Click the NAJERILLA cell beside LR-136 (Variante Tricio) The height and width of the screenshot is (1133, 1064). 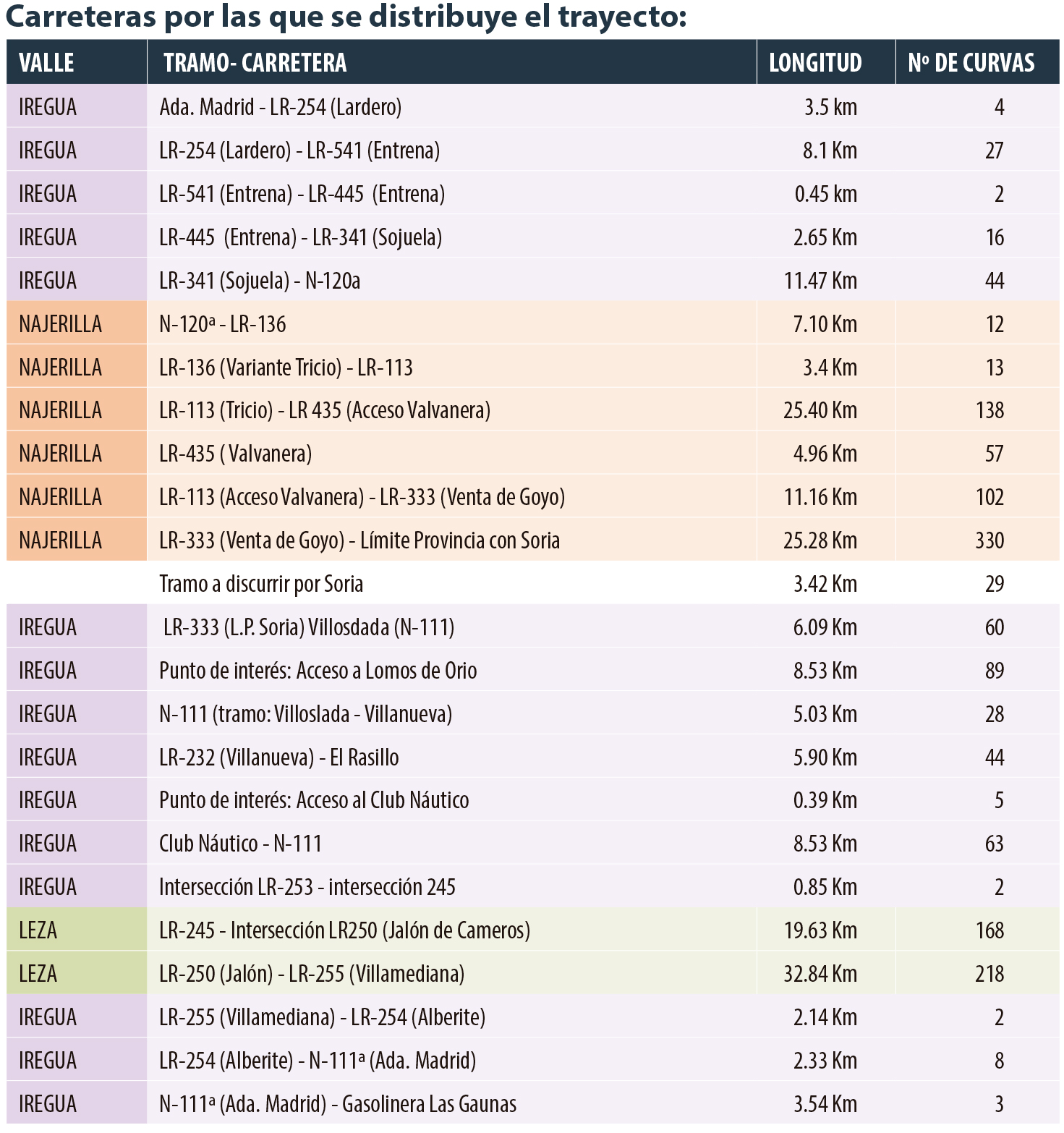coord(61,368)
